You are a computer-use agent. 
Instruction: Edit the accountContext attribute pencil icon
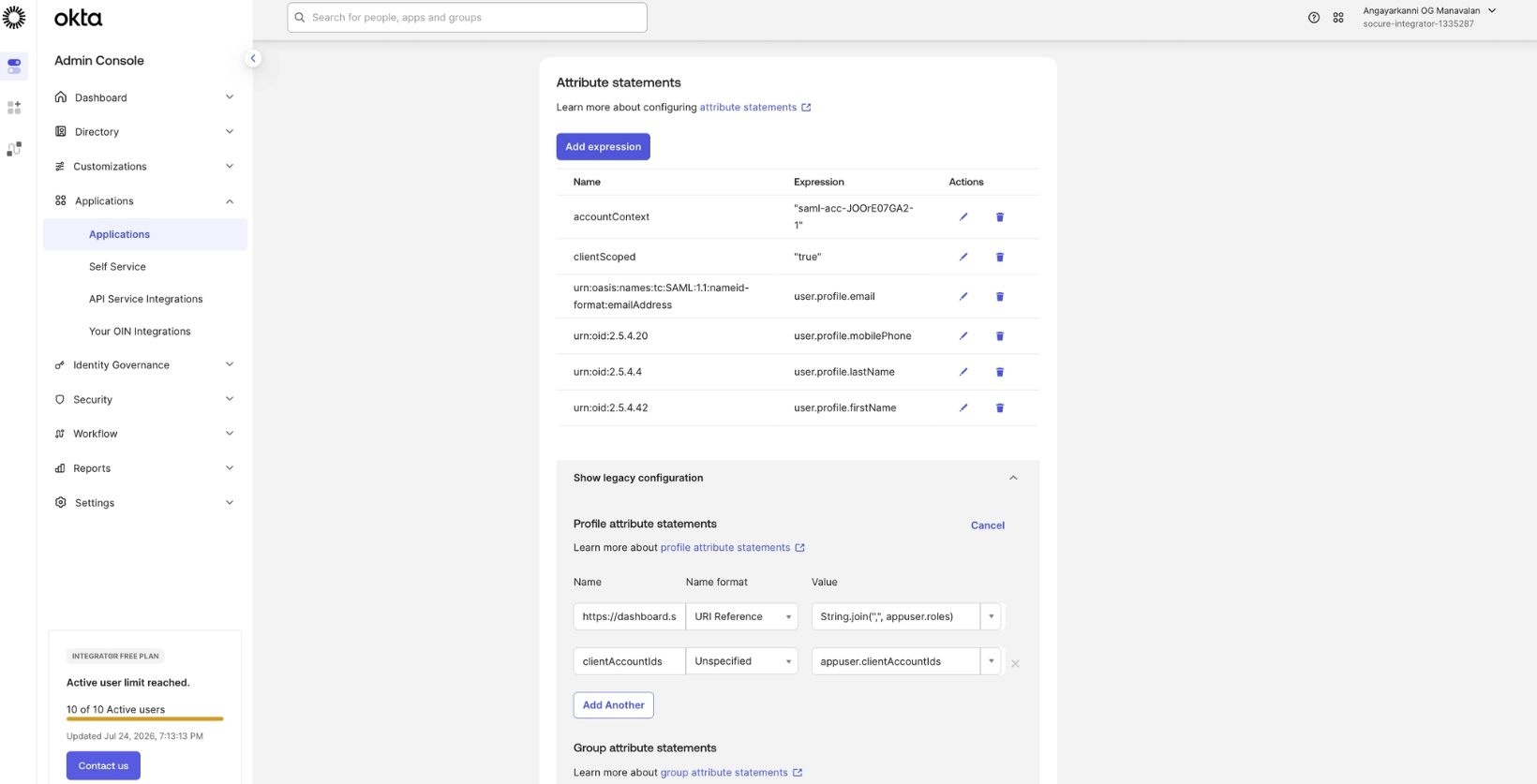963,217
